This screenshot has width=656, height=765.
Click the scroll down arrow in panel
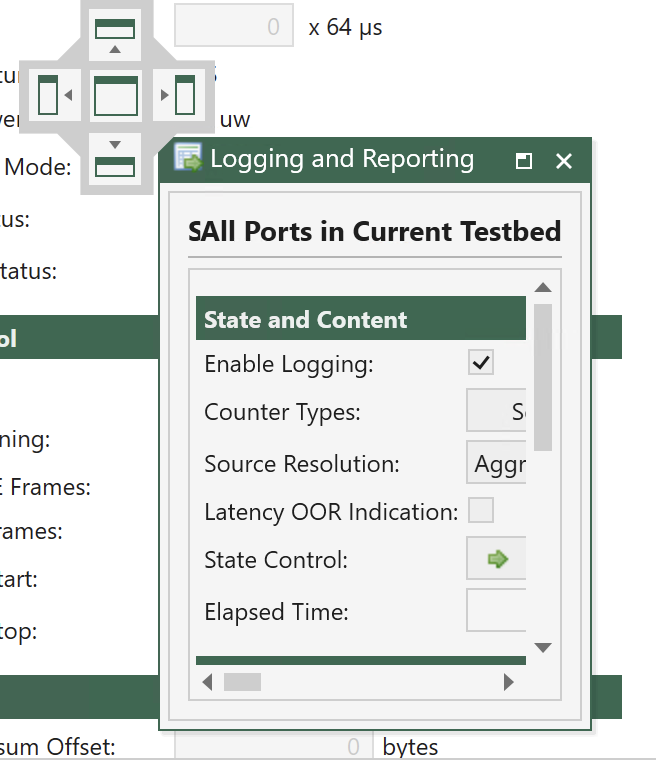[543, 647]
